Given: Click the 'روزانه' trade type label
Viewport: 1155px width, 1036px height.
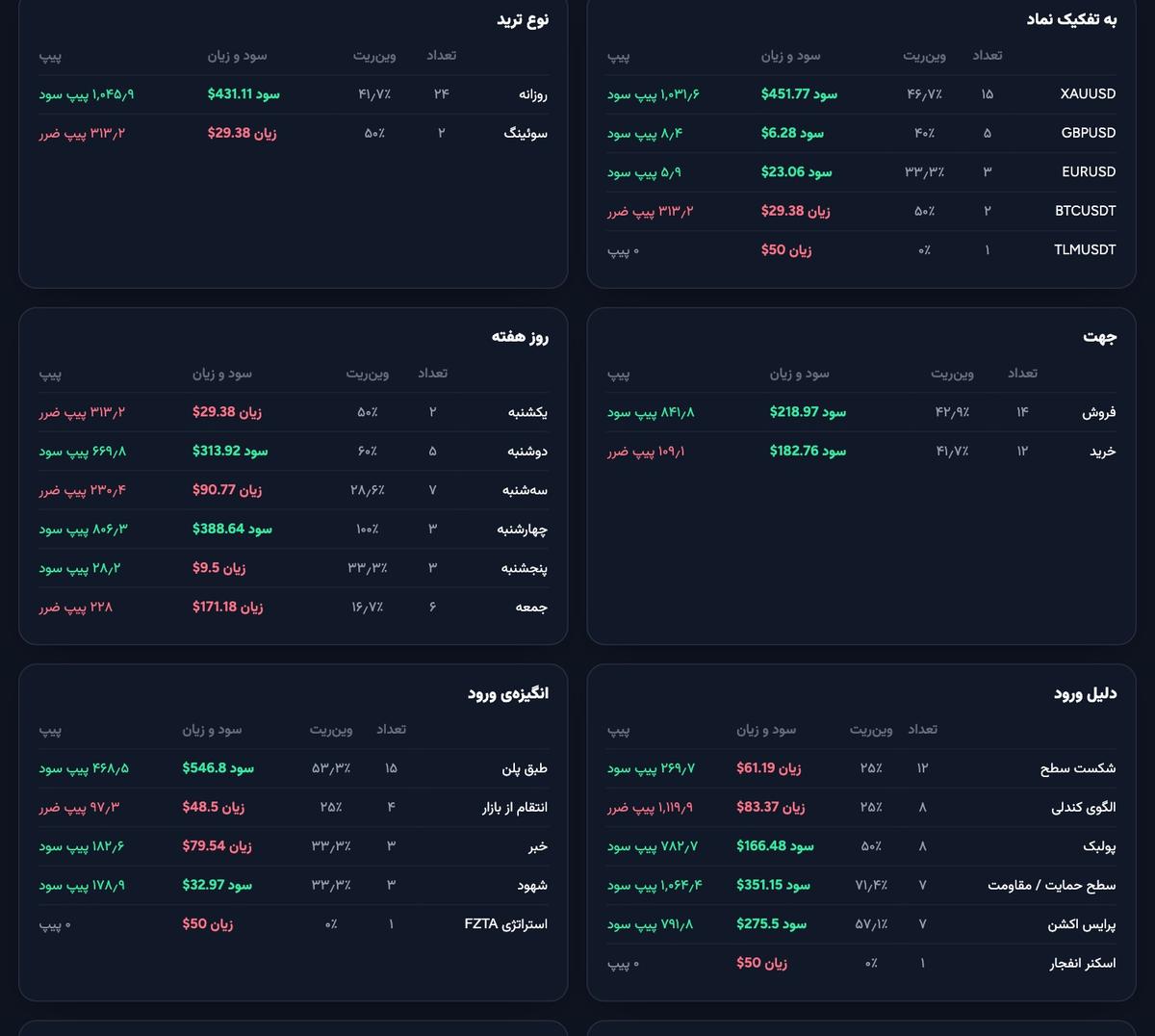Looking at the screenshot, I should pos(532,94).
